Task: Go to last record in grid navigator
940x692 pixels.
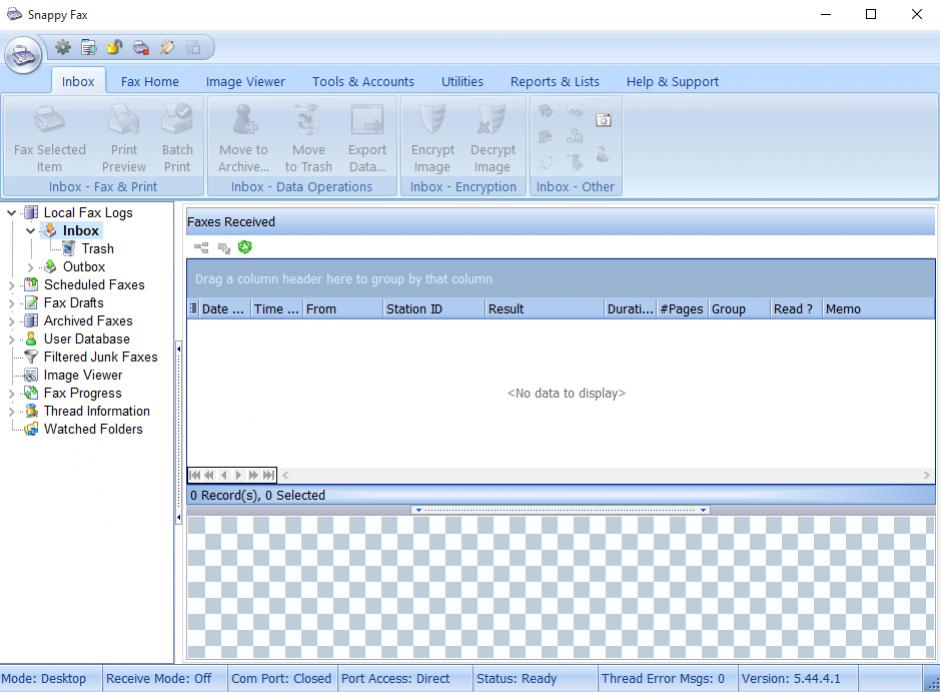Action: click(x=269, y=475)
